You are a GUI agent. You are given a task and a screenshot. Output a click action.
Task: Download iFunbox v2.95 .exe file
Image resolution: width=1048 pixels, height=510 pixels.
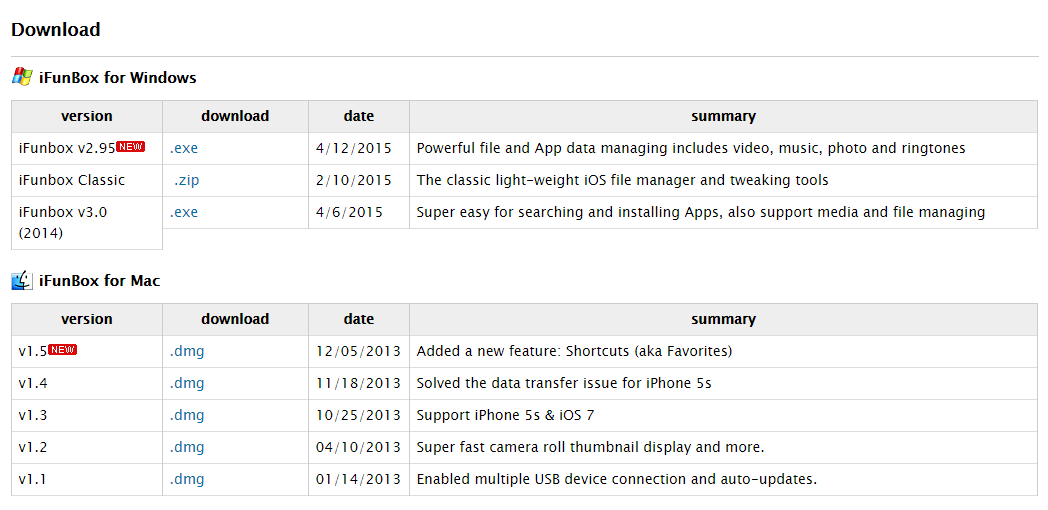coord(184,148)
